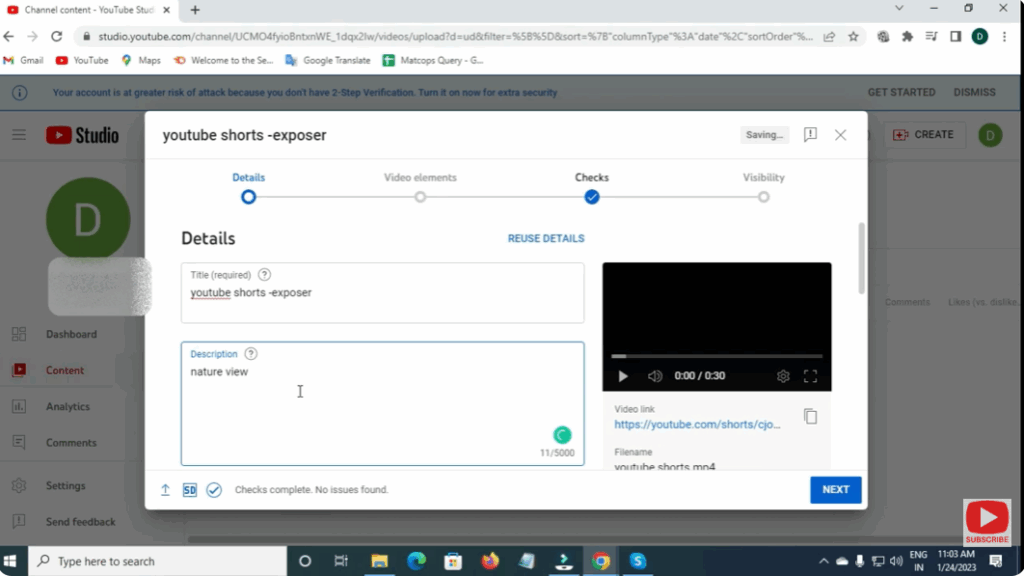Click the help icon next to Description
This screenshot has width=1024, height=576.
tap(251, 354)
